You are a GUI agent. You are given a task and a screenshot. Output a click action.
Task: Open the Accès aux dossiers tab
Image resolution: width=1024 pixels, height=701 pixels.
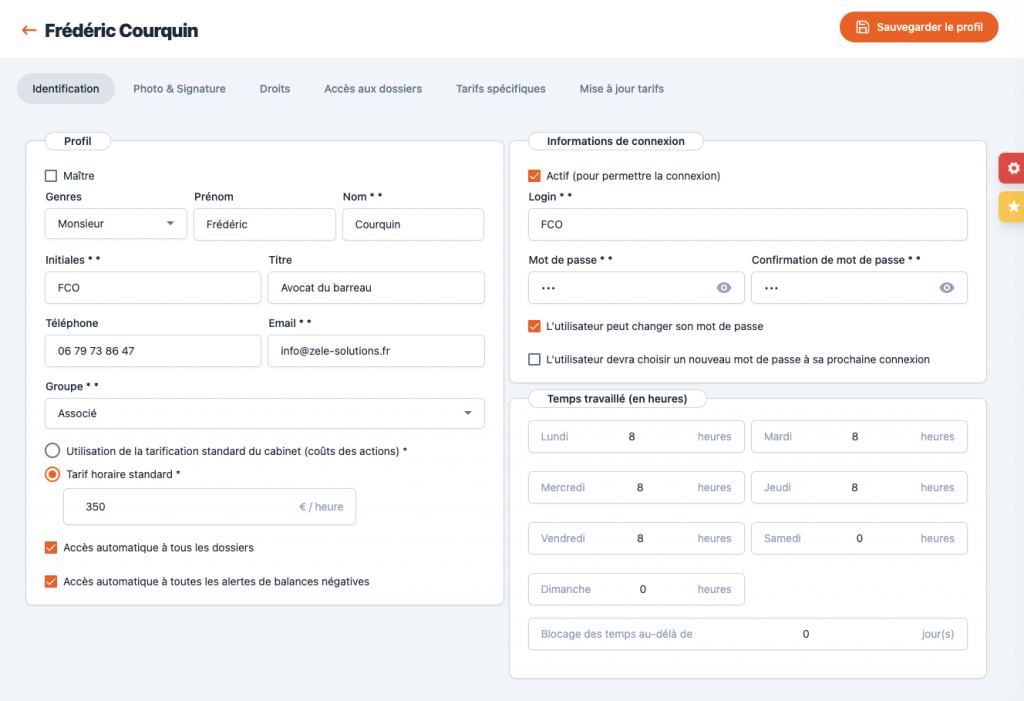pyautogui.click(x=372, y=89)
